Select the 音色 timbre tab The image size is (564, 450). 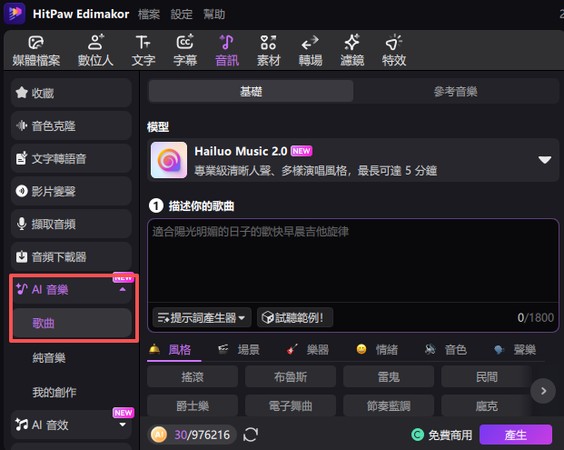[x=446, y=350]
